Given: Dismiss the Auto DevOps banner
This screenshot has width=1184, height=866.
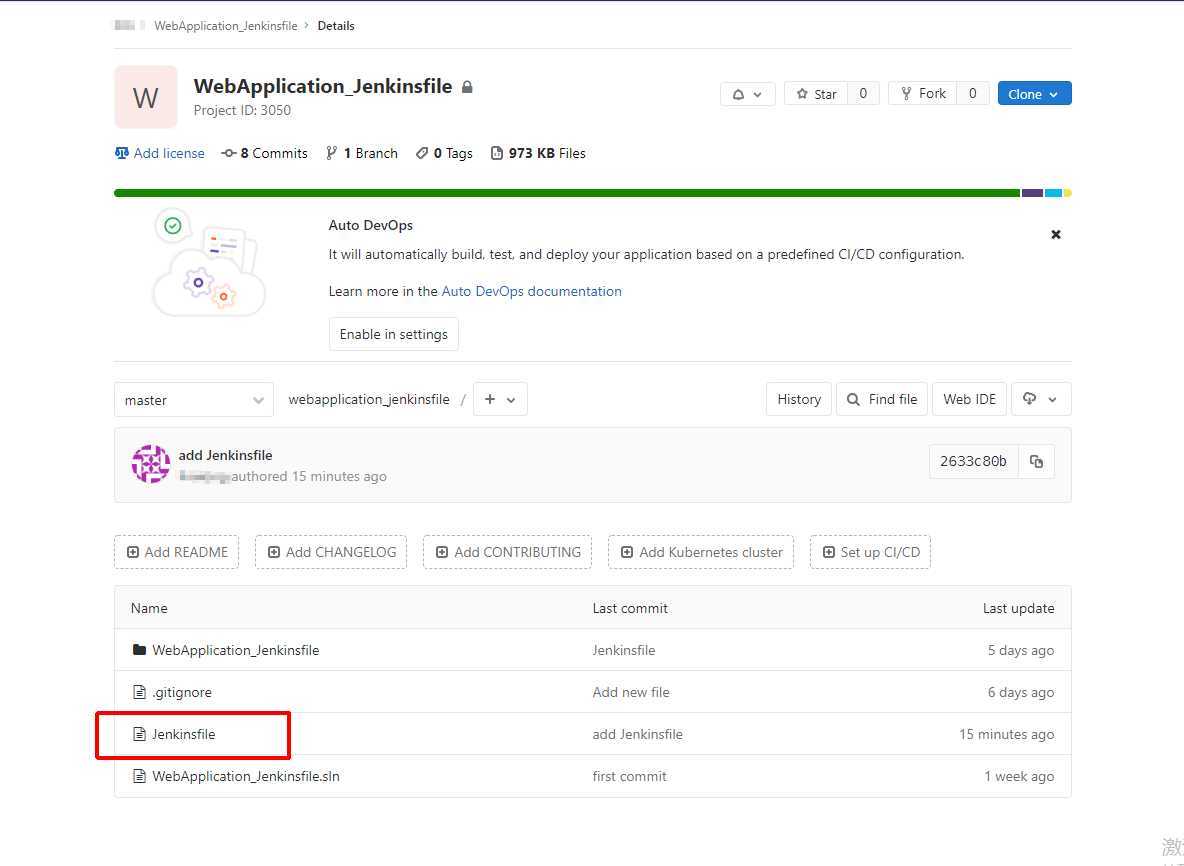Looking at the screenshot, I should (1056, 235).
